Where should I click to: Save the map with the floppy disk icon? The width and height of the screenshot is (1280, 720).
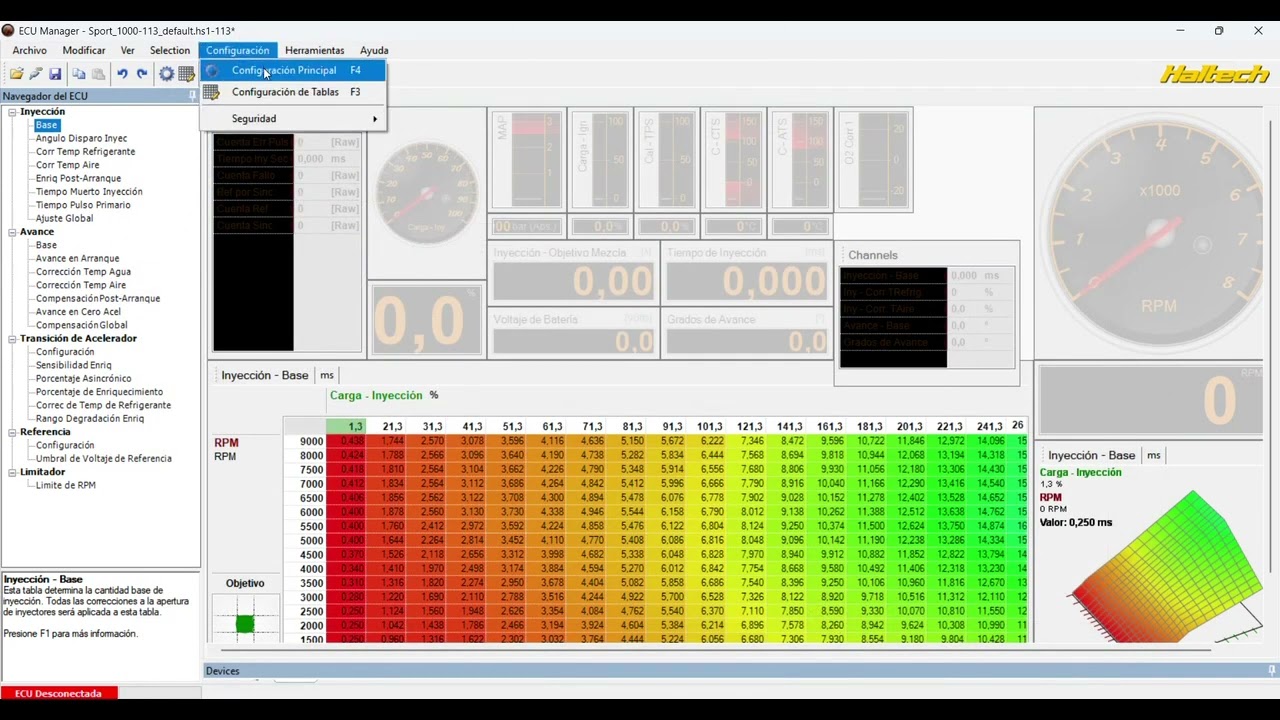(x=55, y=74)
